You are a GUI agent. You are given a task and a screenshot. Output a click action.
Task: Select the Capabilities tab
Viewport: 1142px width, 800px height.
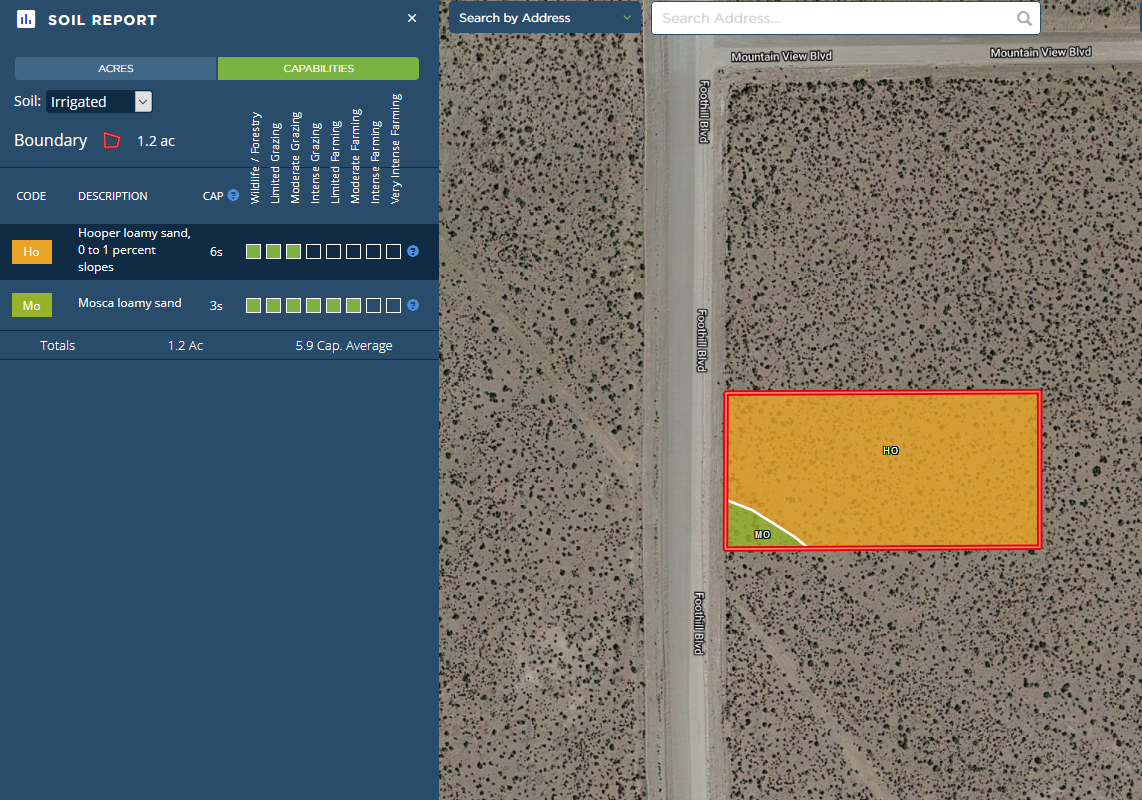coord(318,69)
